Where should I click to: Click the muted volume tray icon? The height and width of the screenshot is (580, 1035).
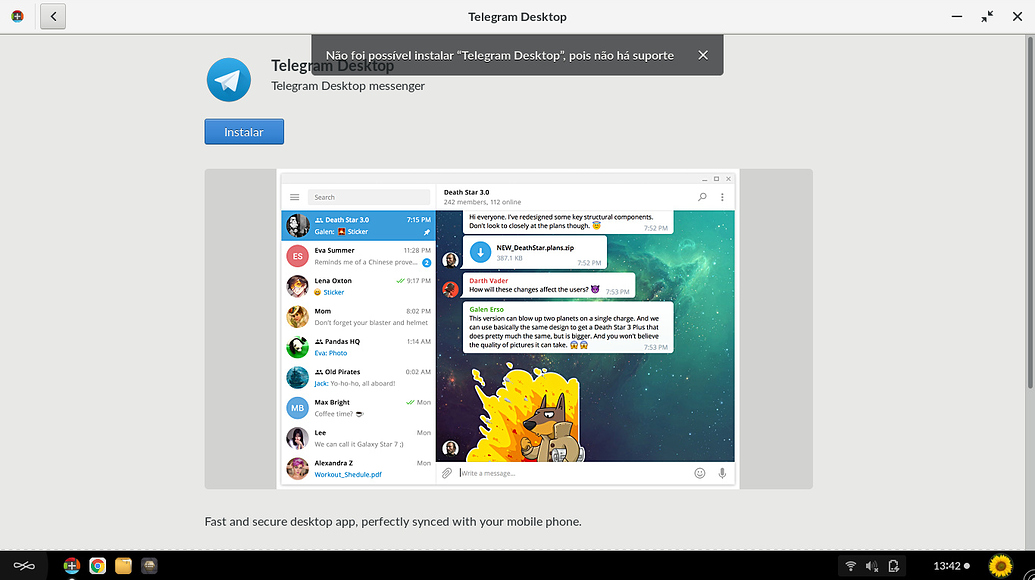coord(872,566)
